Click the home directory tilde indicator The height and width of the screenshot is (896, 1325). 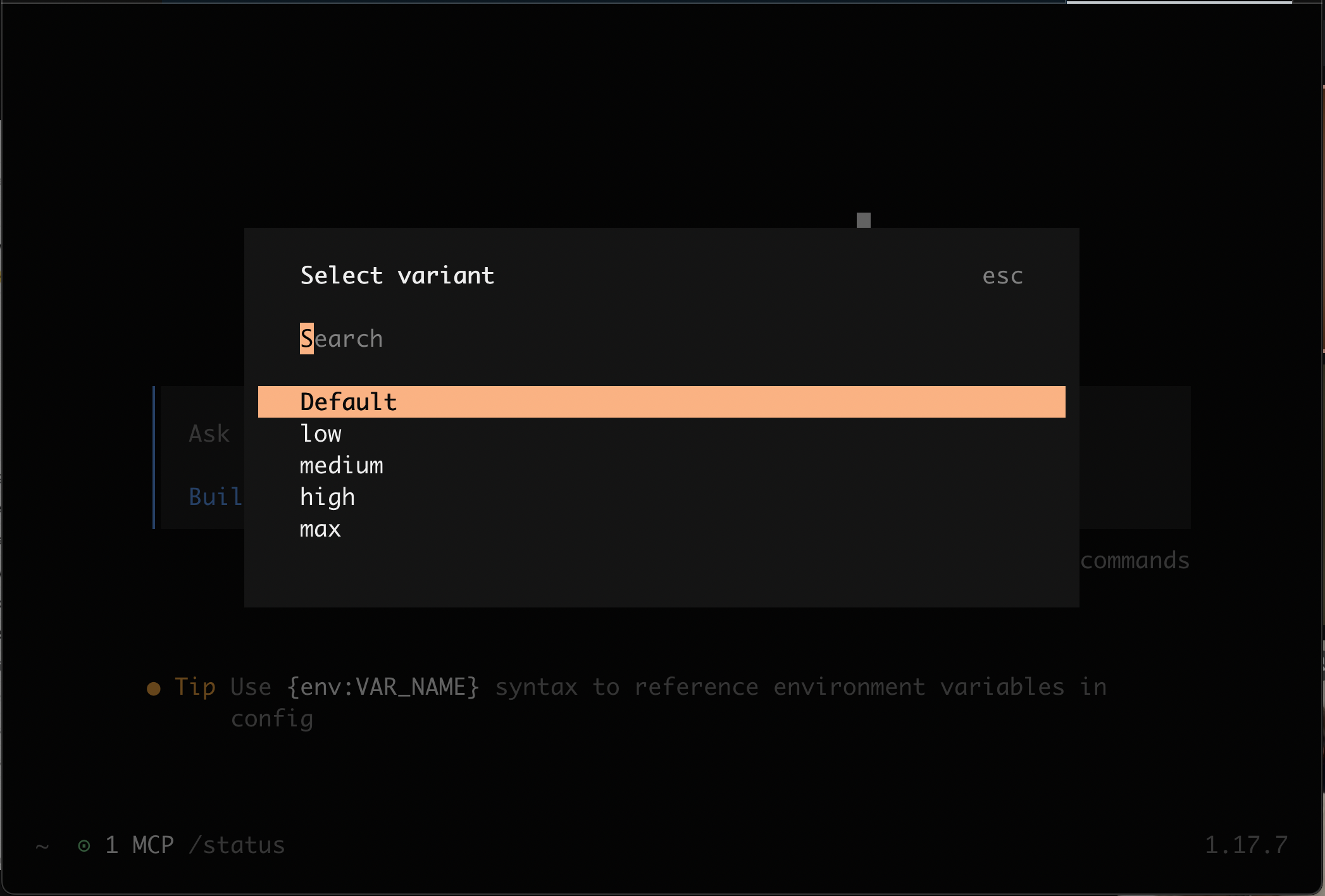point(42,846)
